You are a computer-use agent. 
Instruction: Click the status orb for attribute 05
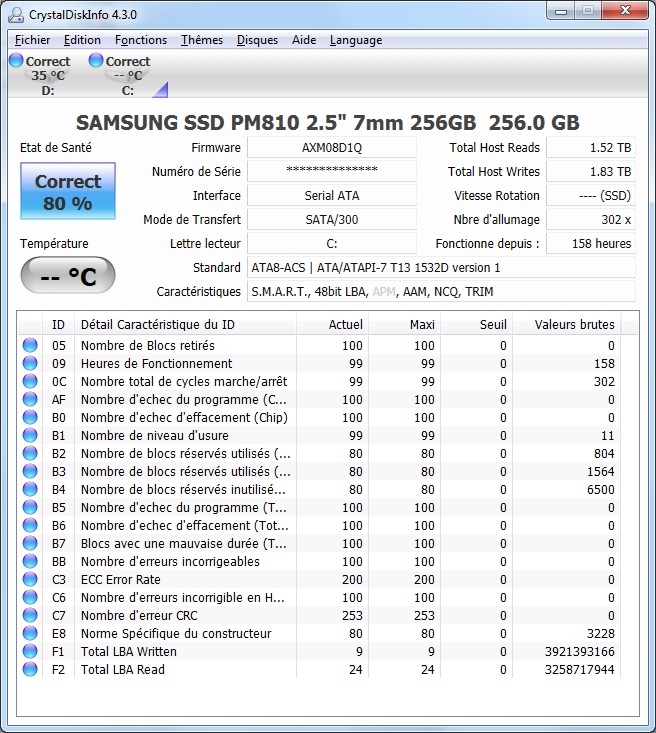(x=30, y=345)
